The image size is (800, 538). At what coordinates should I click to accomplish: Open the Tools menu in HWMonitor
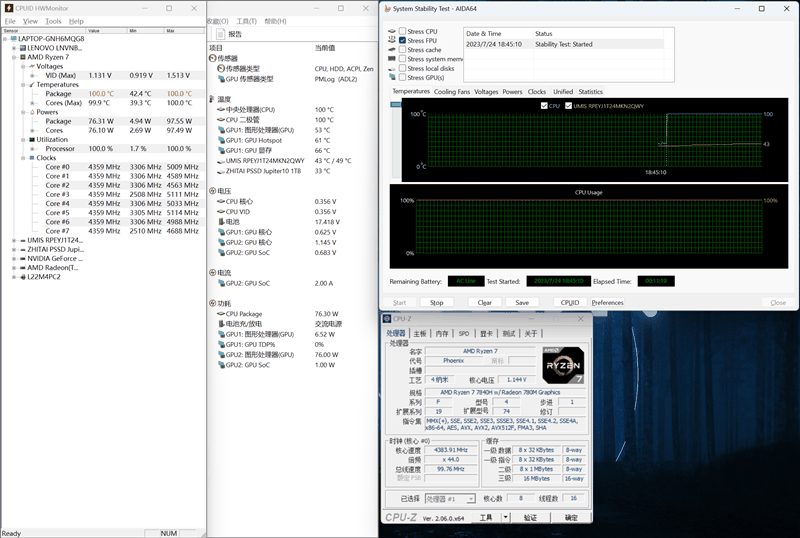tap(53, 21)
